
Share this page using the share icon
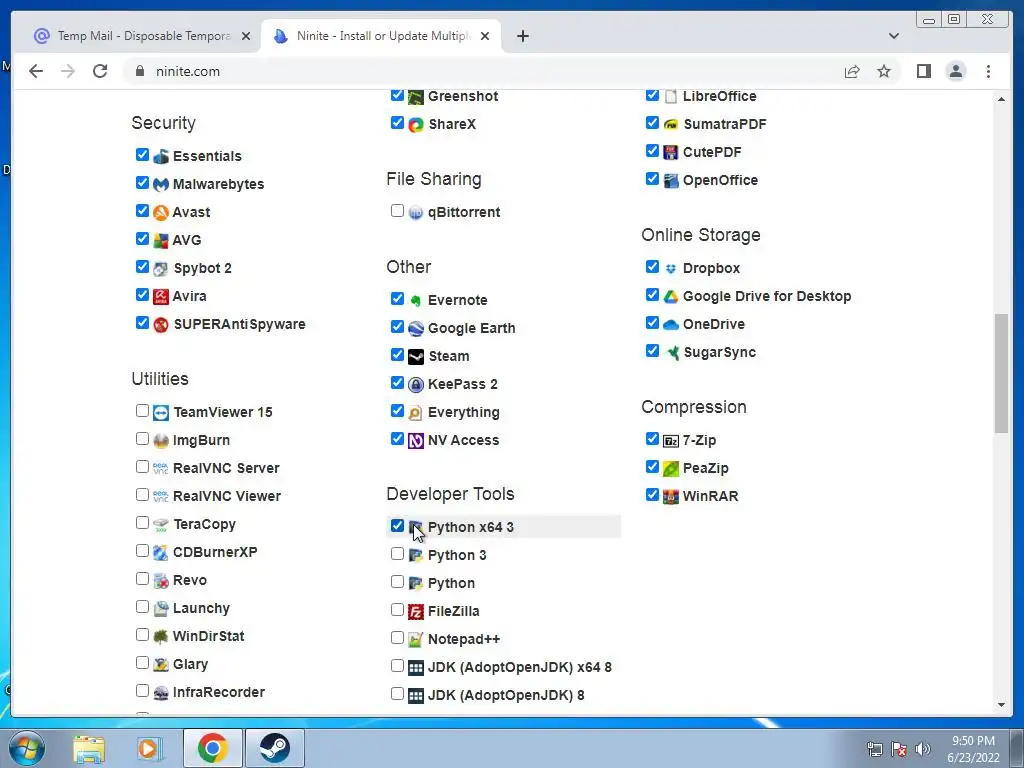pos(852,71)
